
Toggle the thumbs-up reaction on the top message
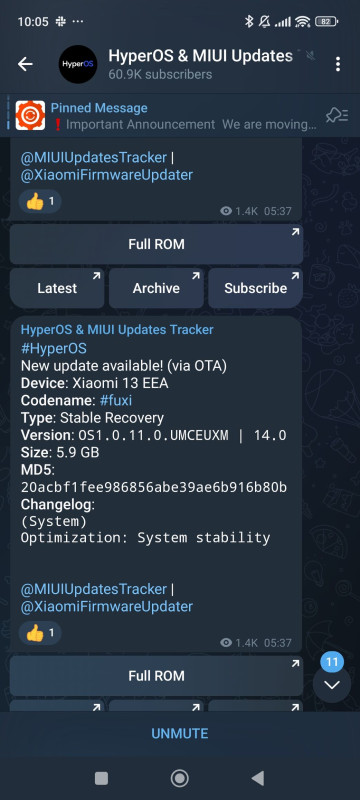(x=40, y=202)
